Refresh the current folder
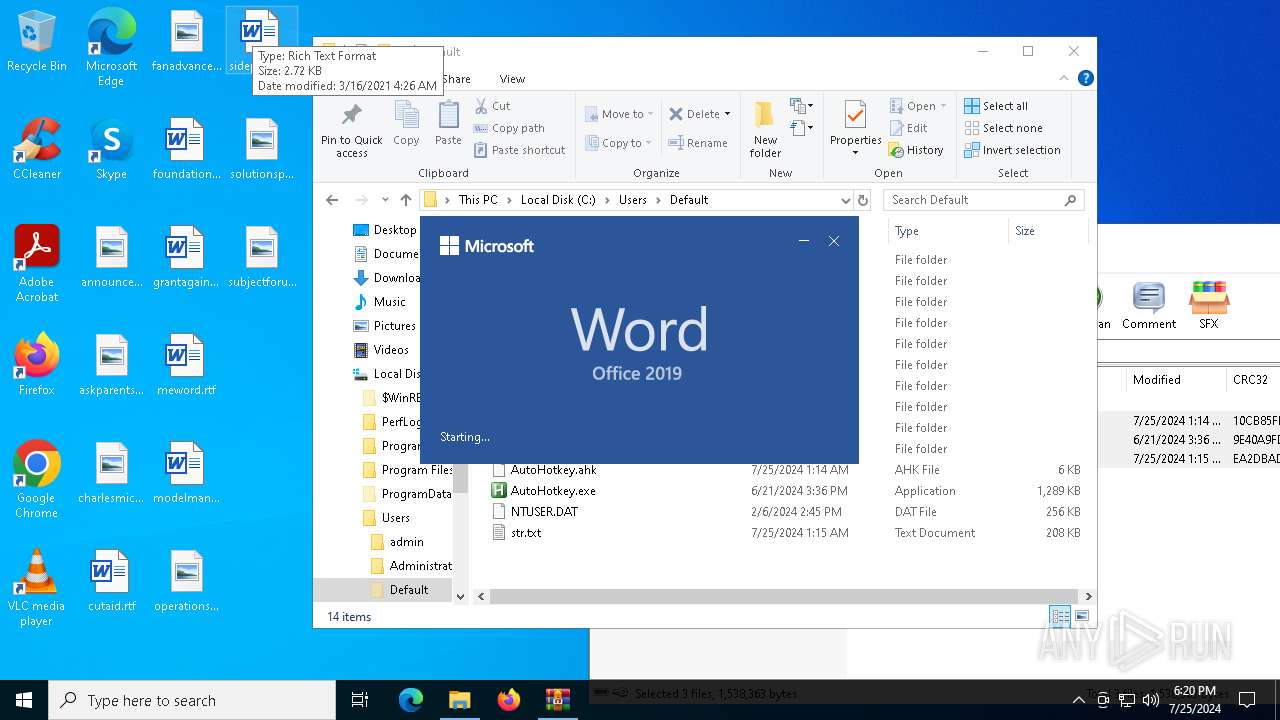1280x720 pixels. pos(863,200)
